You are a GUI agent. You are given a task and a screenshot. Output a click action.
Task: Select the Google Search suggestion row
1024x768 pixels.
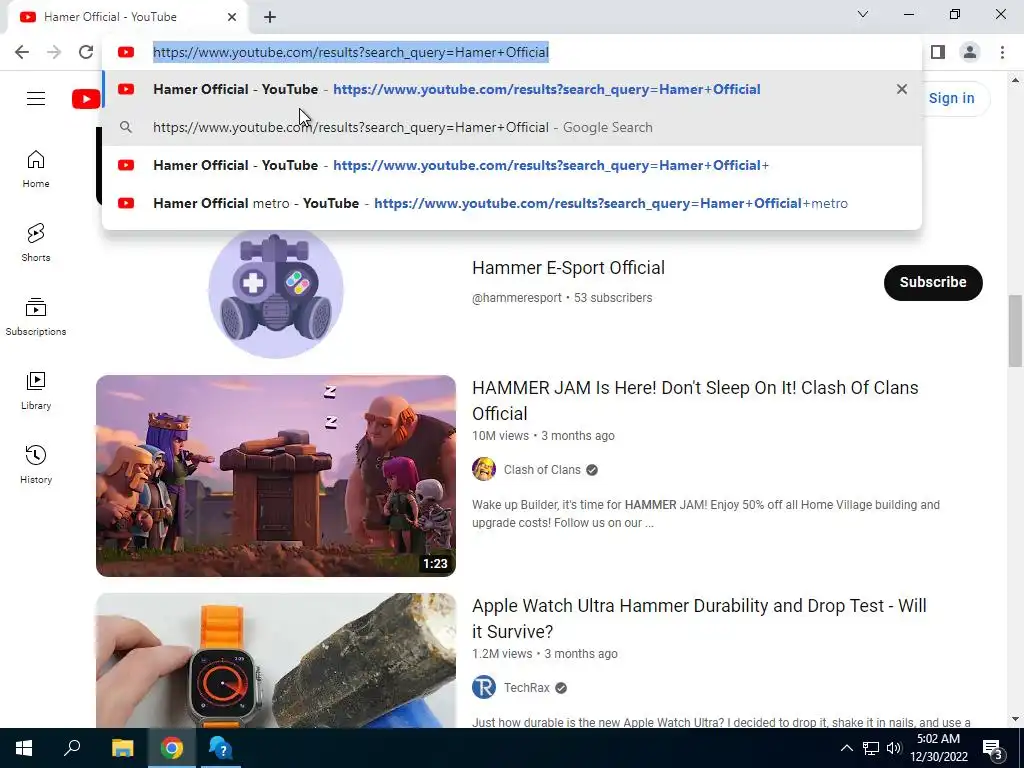pos(512,127)
